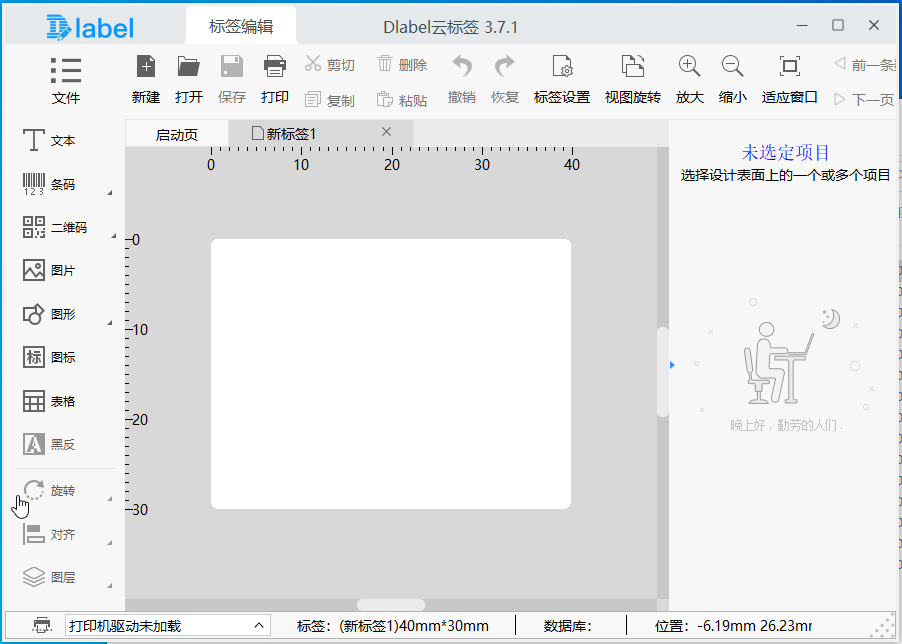The image size is (902, 644).
Task: Click the 旋转 rotate tool
Action: (49, 490)
